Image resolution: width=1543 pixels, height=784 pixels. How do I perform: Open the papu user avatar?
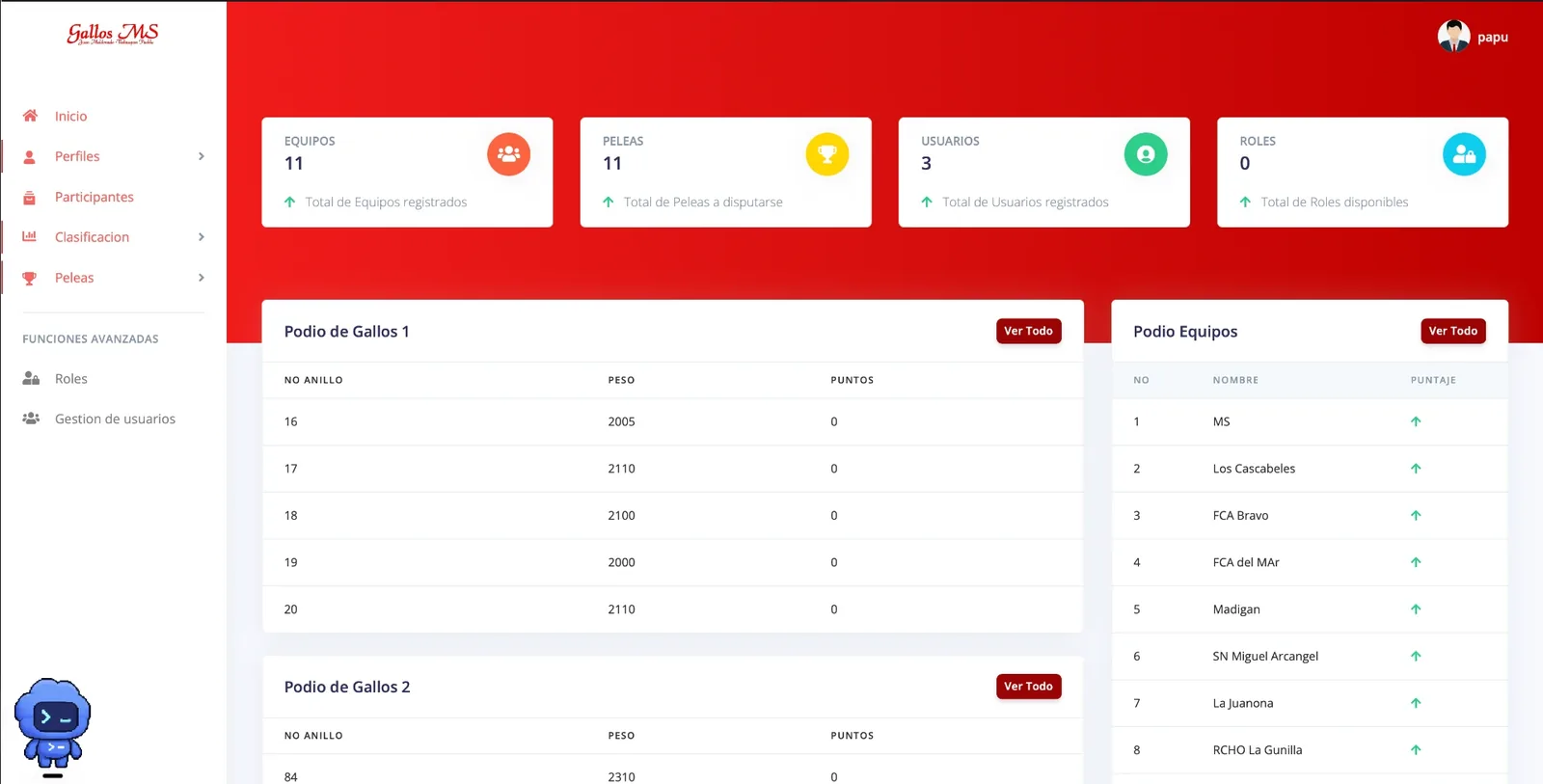point(1453,37)
